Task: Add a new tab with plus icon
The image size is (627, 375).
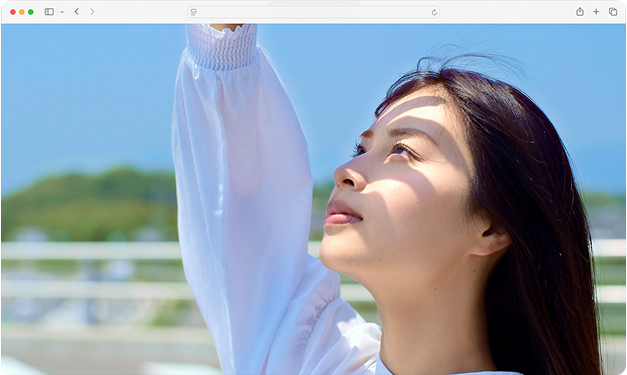Action: 596,12
